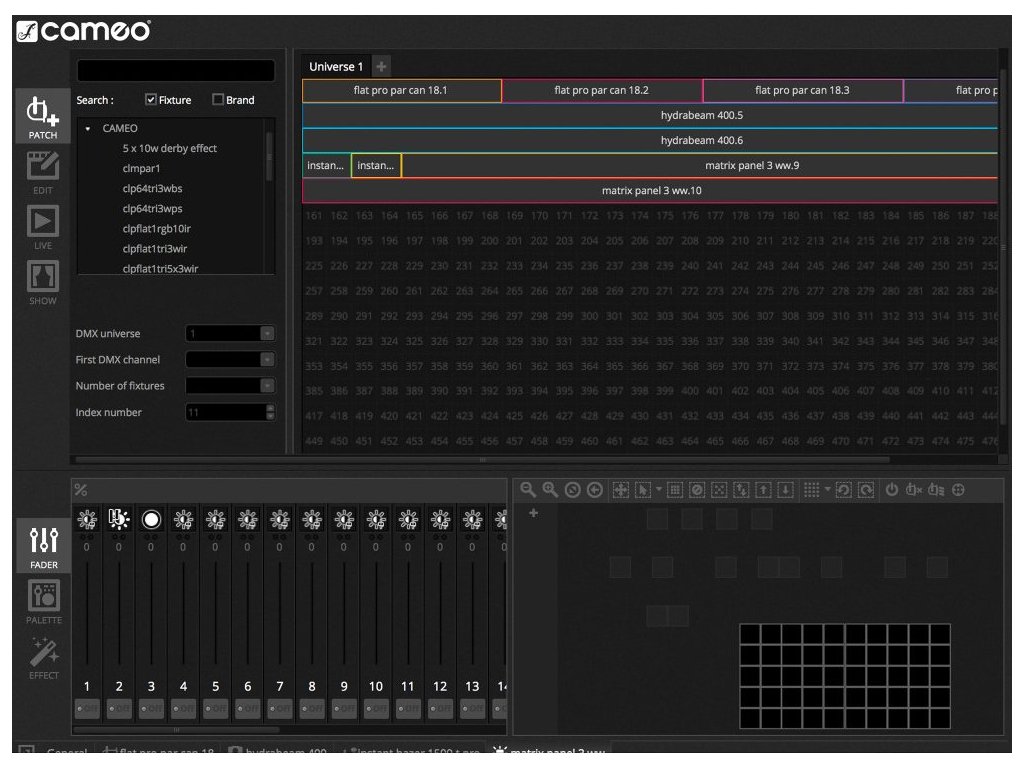
Task: Click the fader 5 slider track
Action: [x=215, y=612]
